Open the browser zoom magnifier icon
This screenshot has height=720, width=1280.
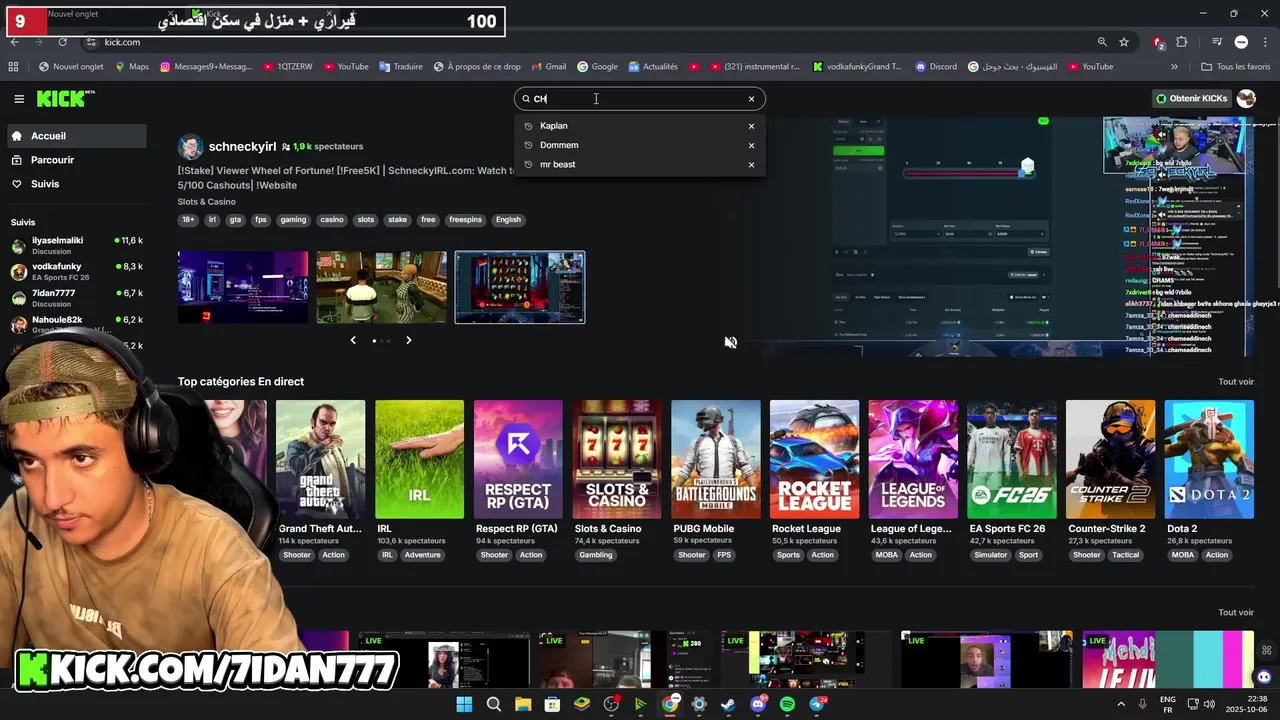pos(1102,42)
